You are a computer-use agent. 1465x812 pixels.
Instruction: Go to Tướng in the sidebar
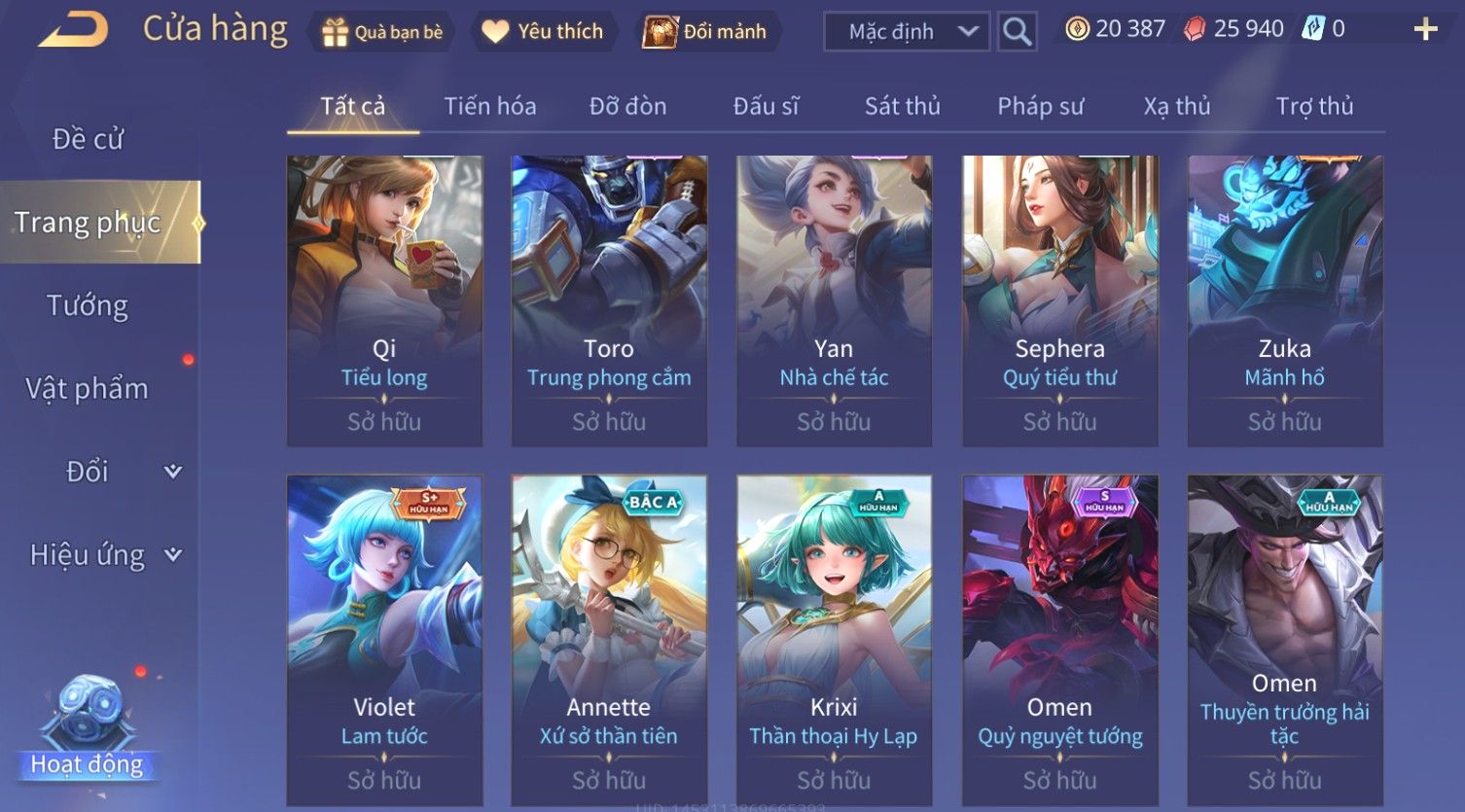(x=88, y=305)
